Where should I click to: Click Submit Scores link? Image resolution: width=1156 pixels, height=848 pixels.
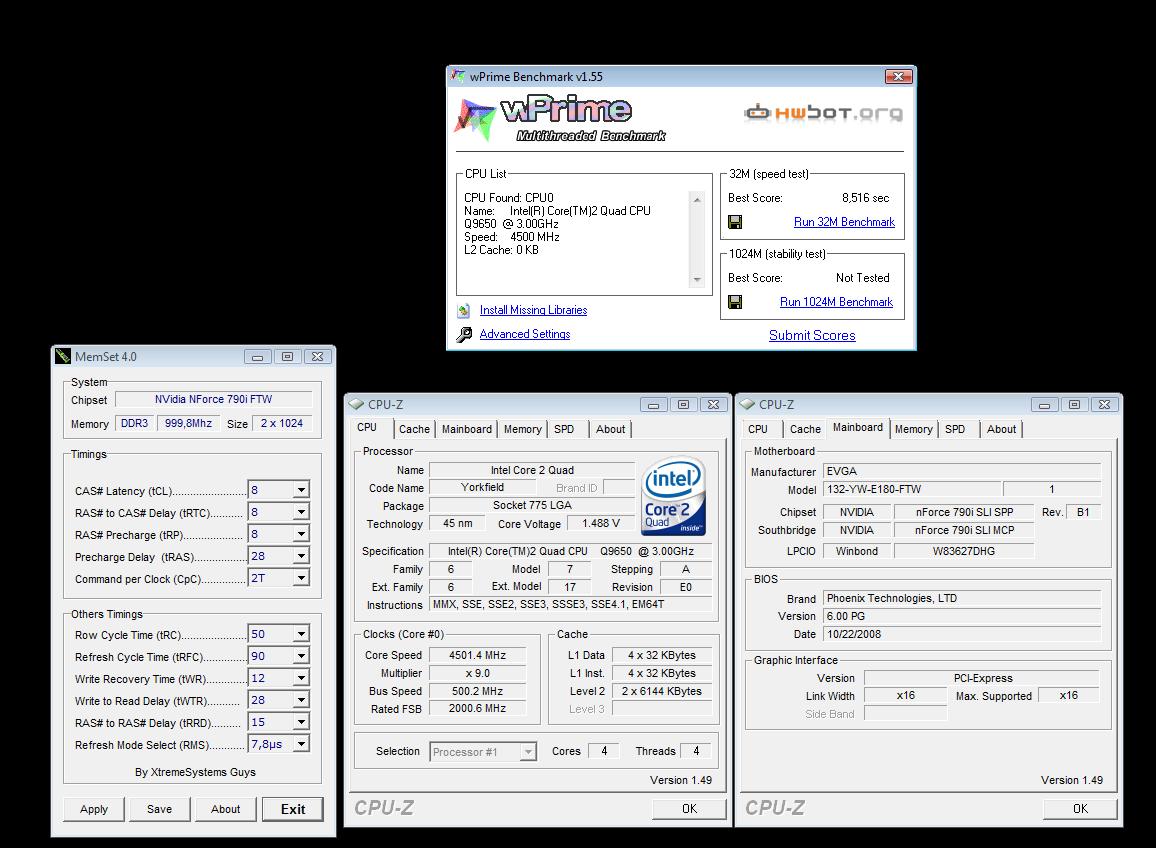click(812, 336)
